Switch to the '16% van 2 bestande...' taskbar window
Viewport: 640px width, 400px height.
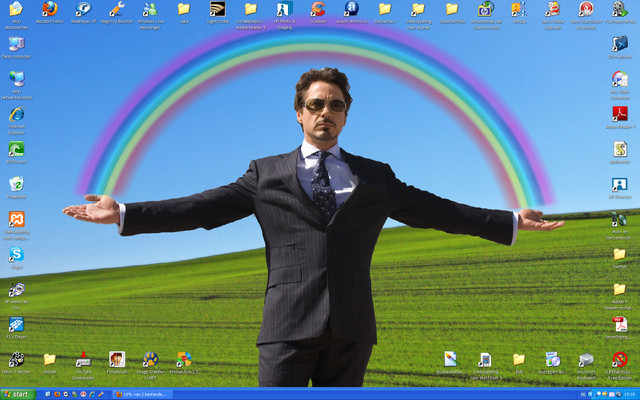coord(142,394)
